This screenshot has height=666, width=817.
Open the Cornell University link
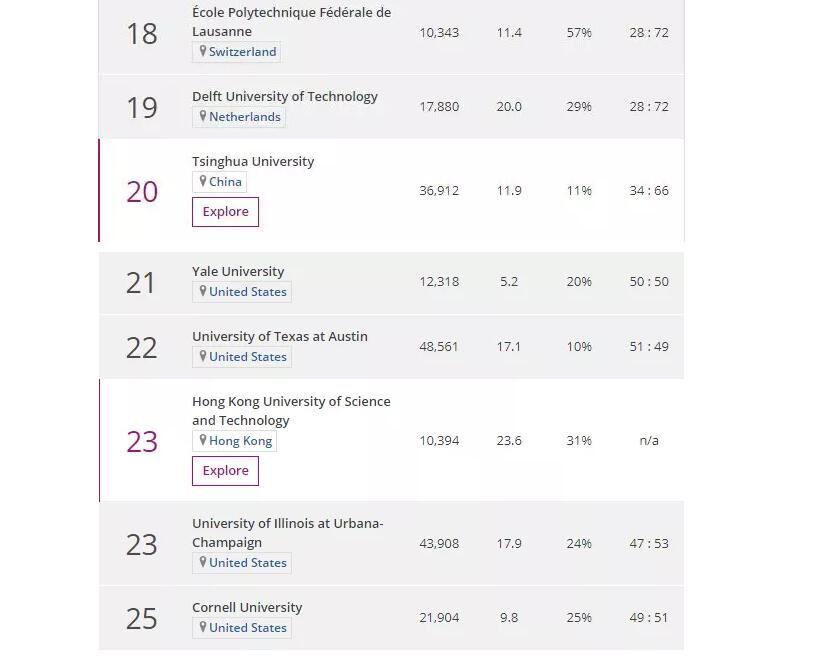click(x=247, y=607)
